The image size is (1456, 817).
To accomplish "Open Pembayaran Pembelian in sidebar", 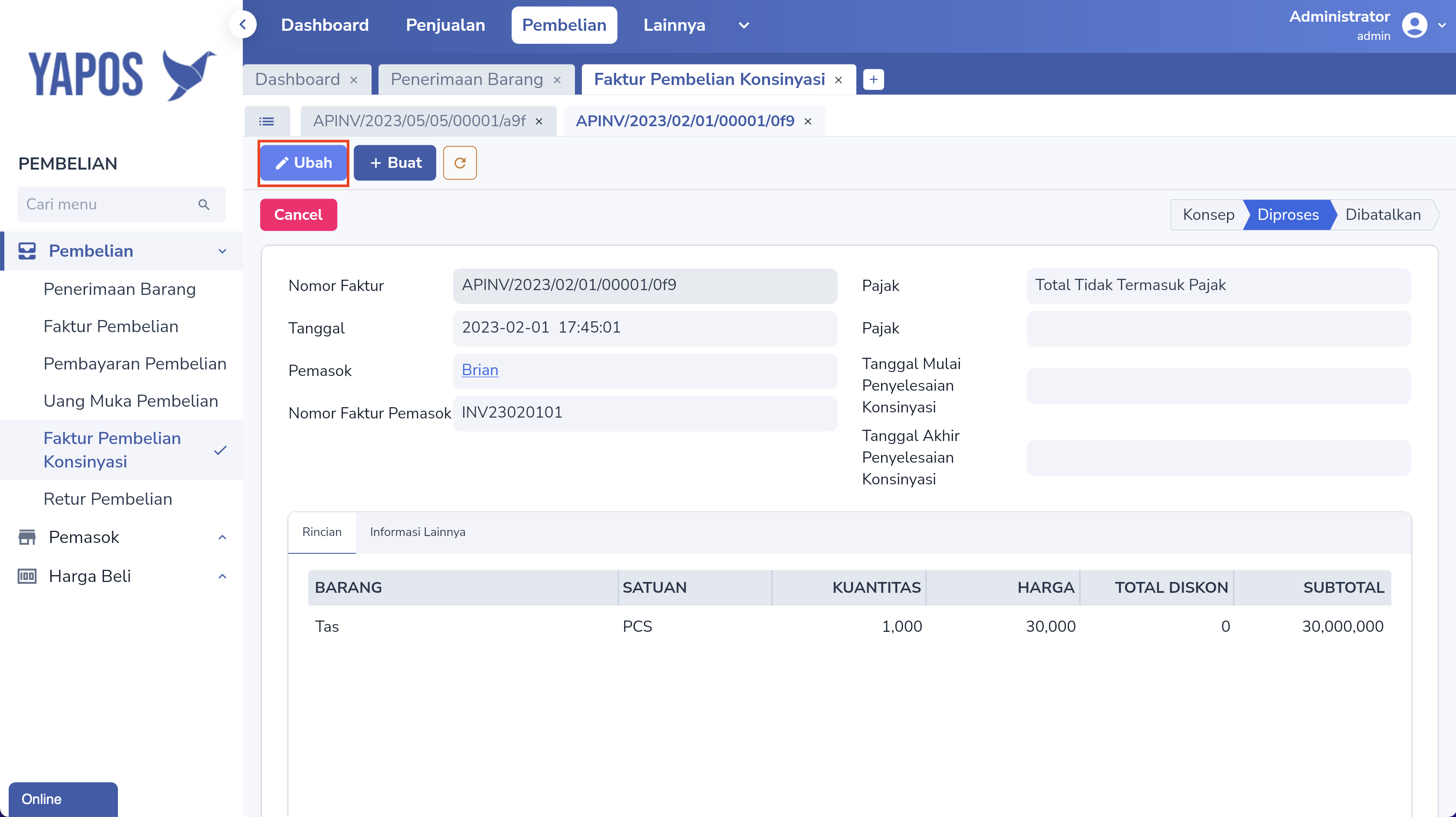I will 135,364.
